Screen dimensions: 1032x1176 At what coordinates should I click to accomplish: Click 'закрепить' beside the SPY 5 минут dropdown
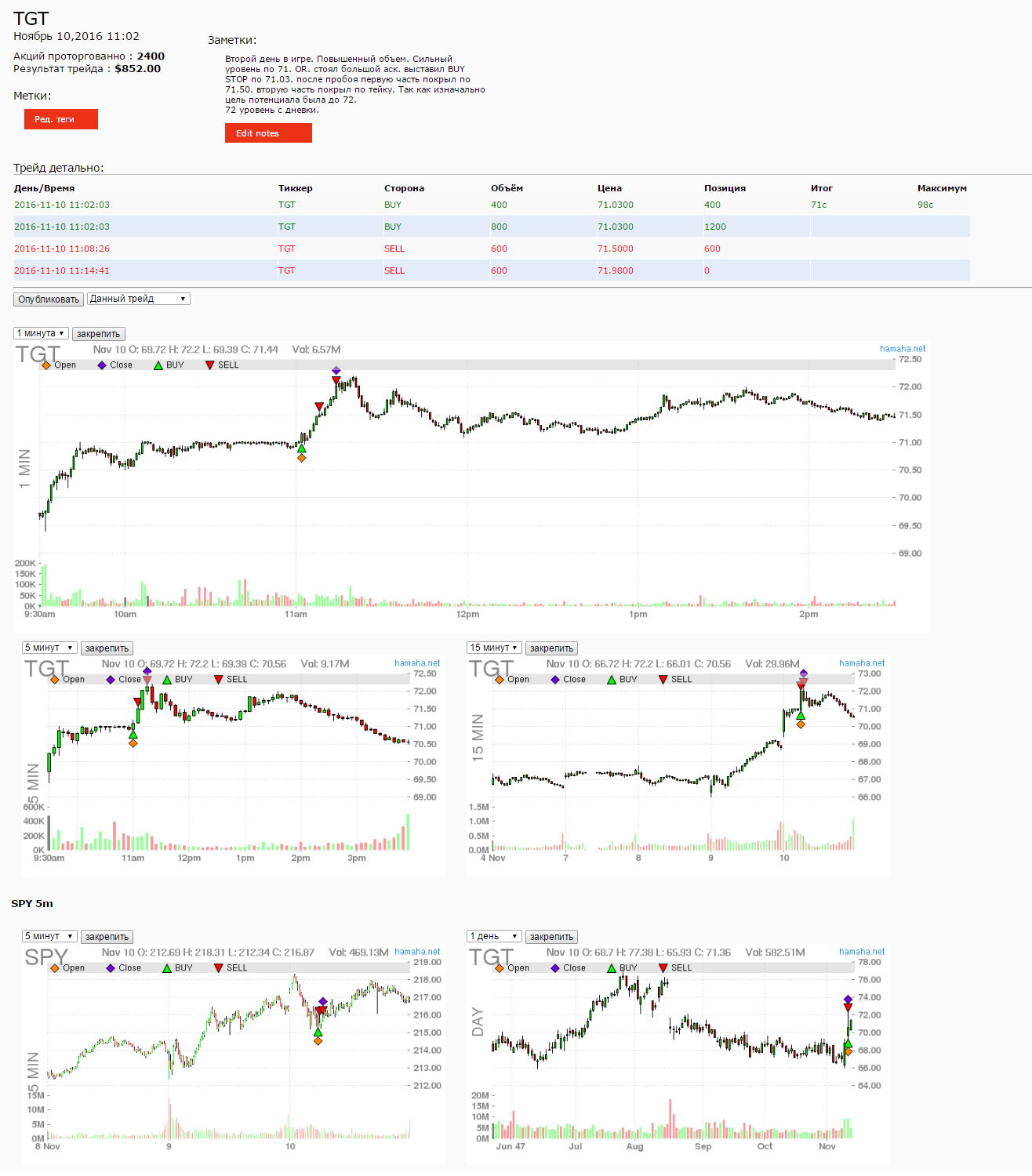(x=107, y=937)
